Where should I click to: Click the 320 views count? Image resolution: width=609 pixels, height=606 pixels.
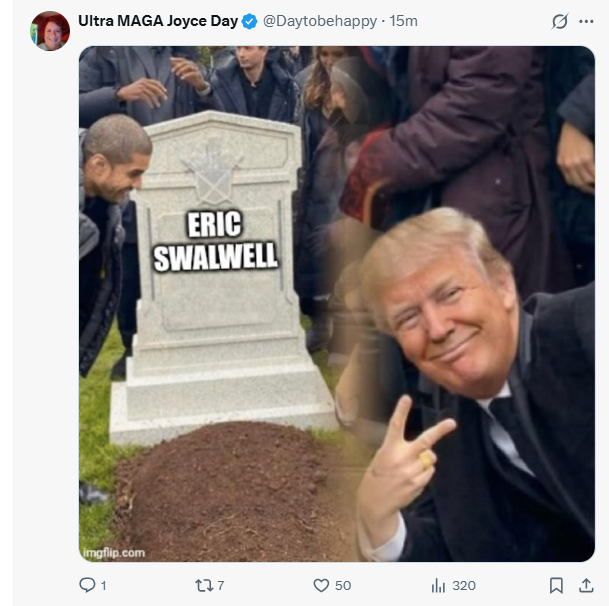pyautogui.click(x=463, y=585)
